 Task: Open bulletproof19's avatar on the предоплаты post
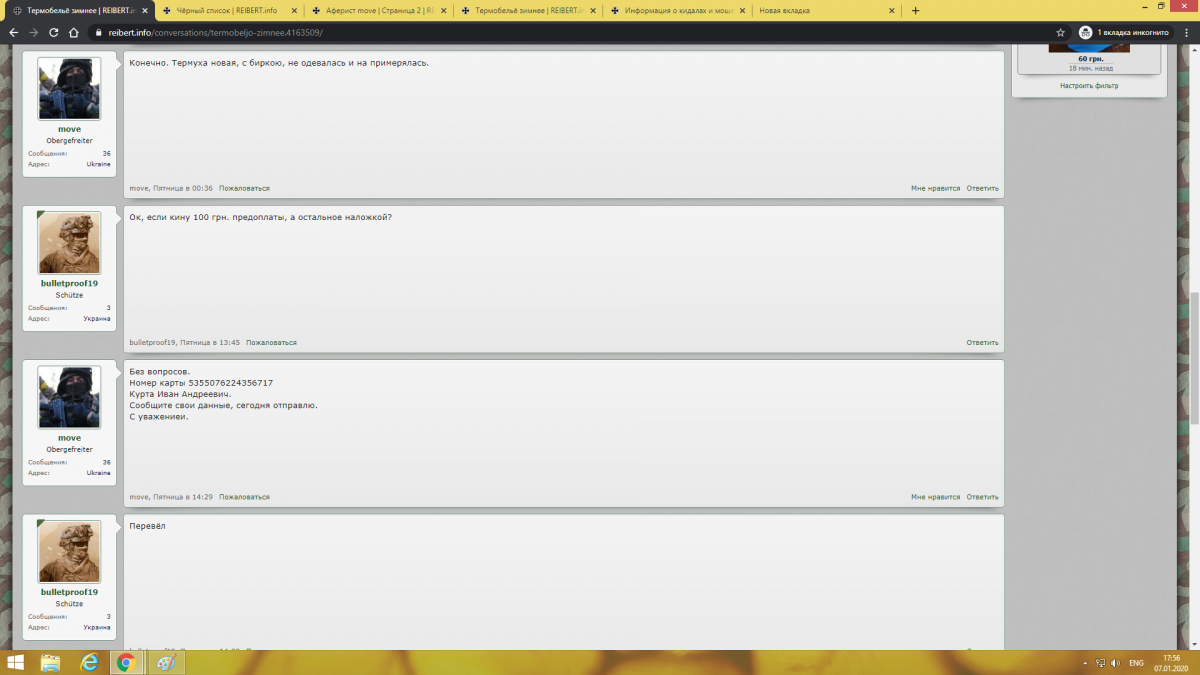point(69,243)
